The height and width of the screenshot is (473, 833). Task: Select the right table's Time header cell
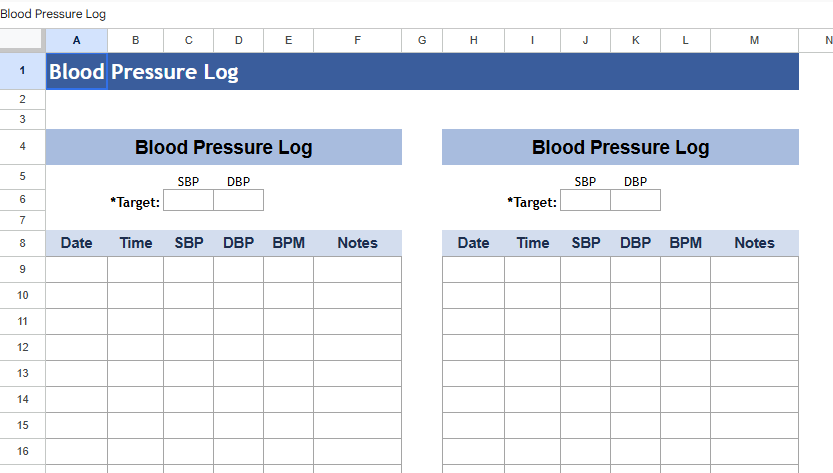point(532,243)
